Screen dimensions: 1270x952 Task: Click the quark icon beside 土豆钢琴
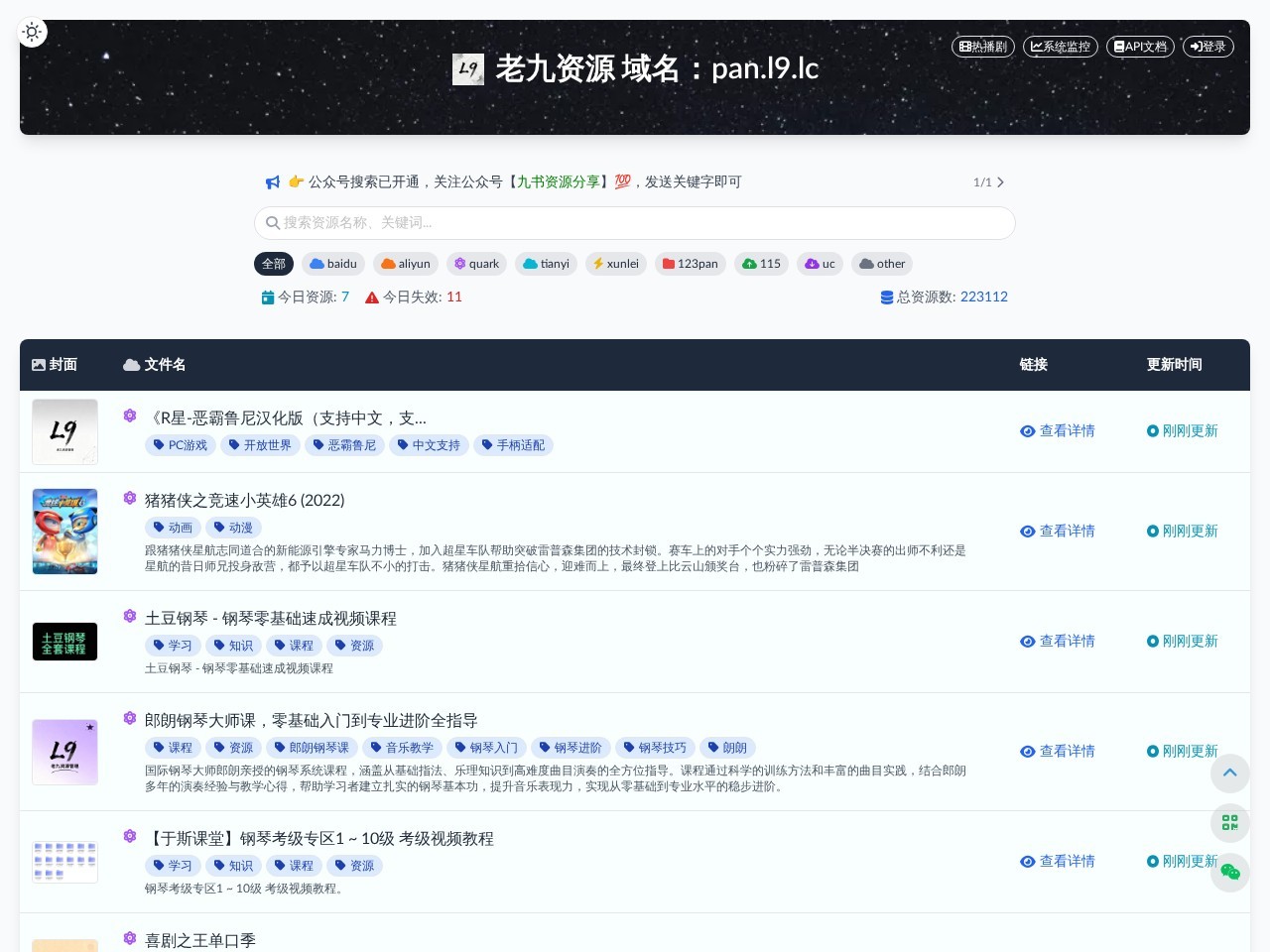point(130,616)
